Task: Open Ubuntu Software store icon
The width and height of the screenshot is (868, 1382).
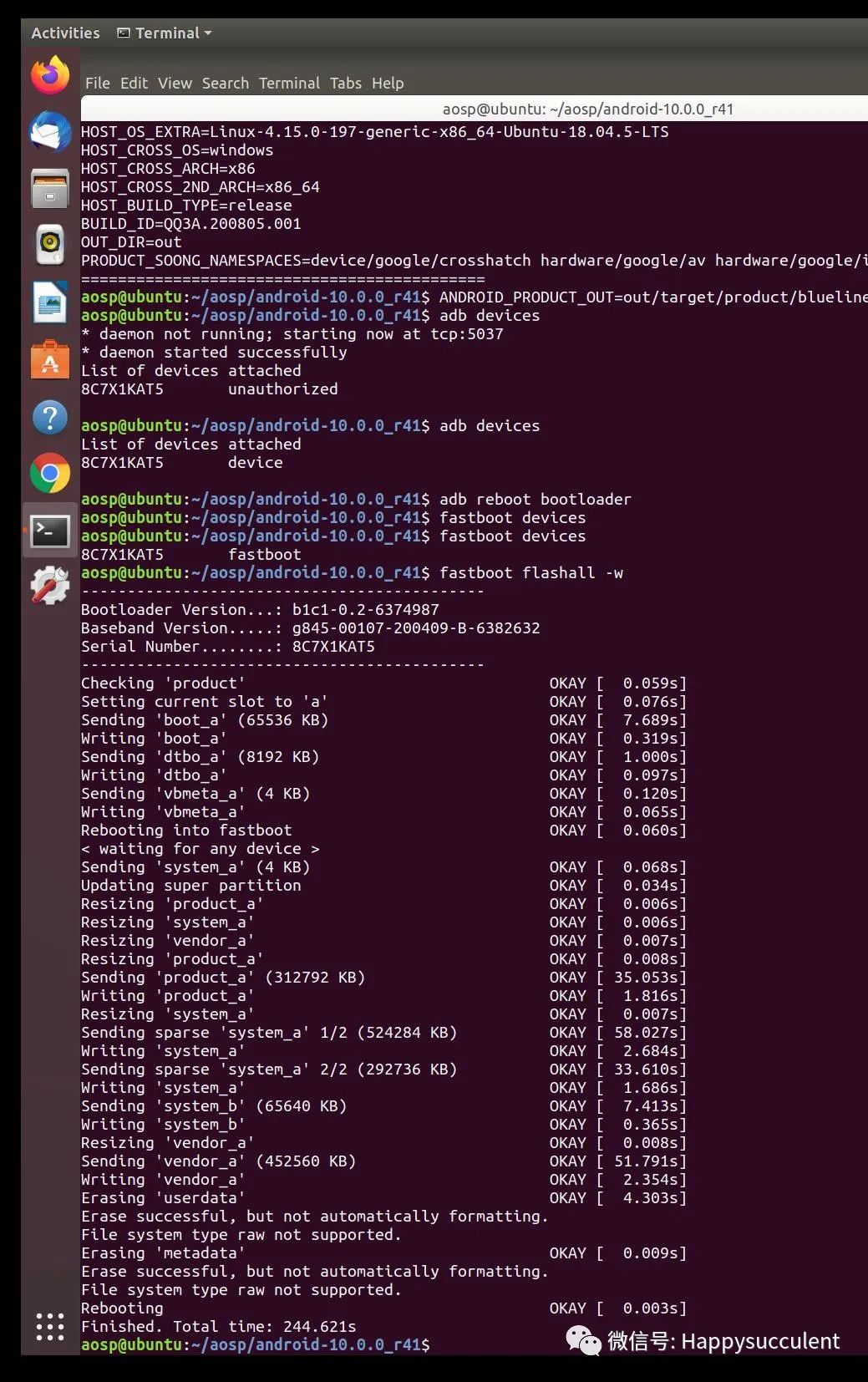Action: click(50, 359)
